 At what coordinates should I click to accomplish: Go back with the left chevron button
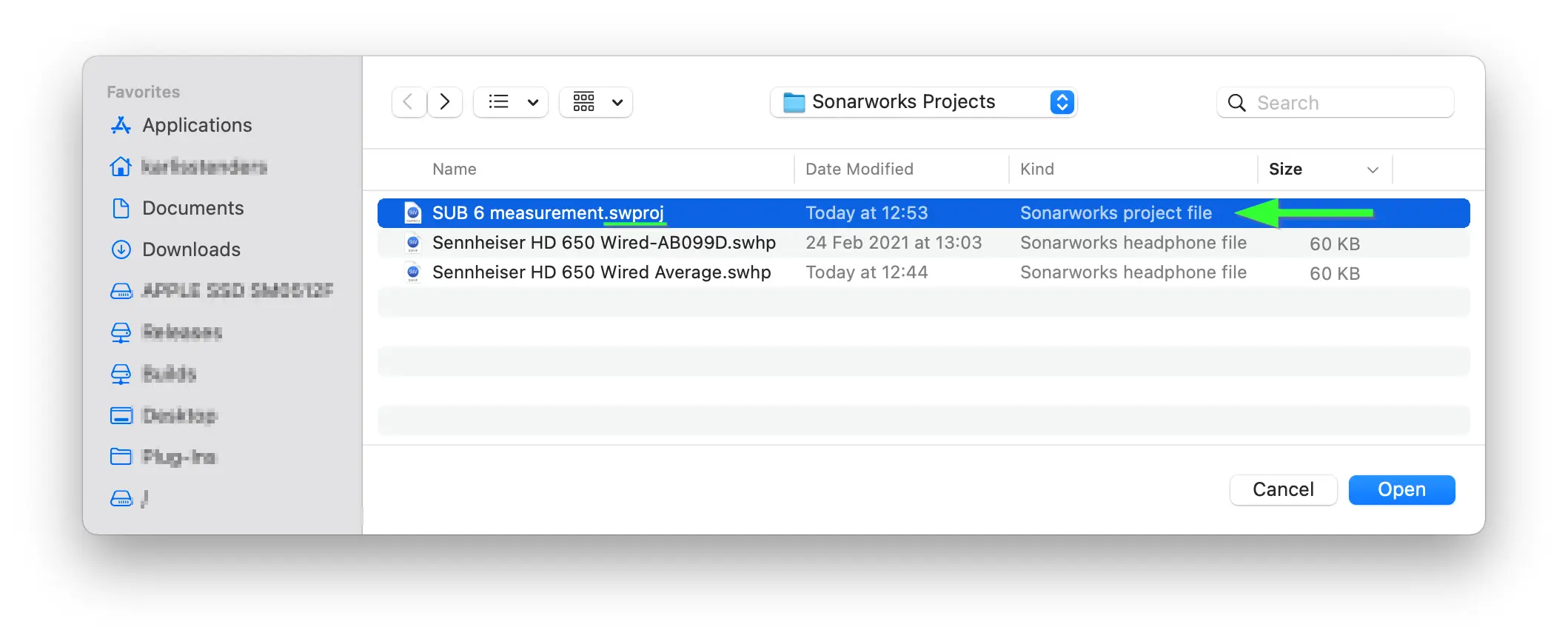409,102
